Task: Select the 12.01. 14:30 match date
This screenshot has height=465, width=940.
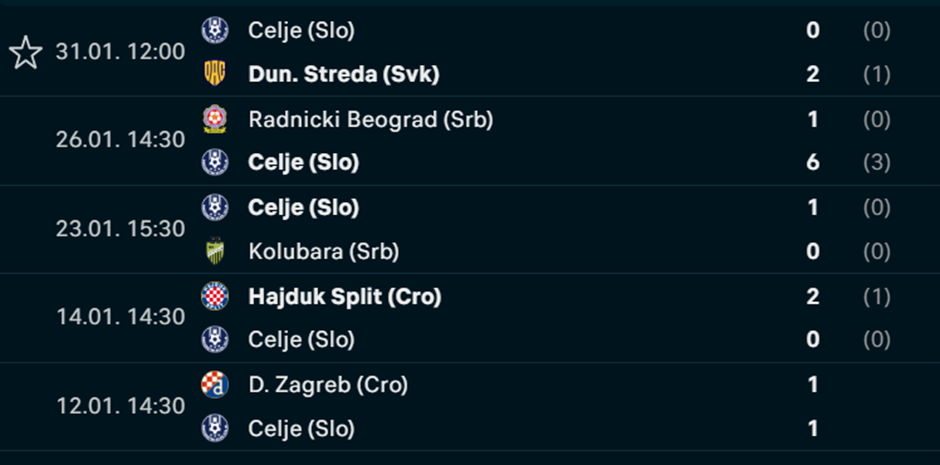Action: (120, 406)
